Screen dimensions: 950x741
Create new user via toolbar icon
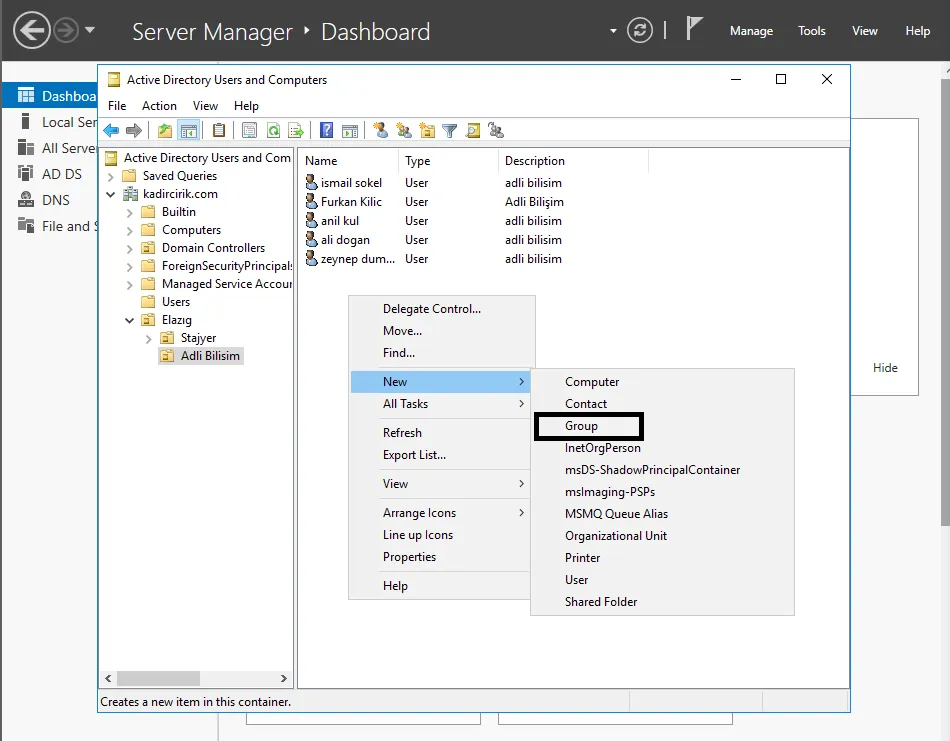[380, 130]
